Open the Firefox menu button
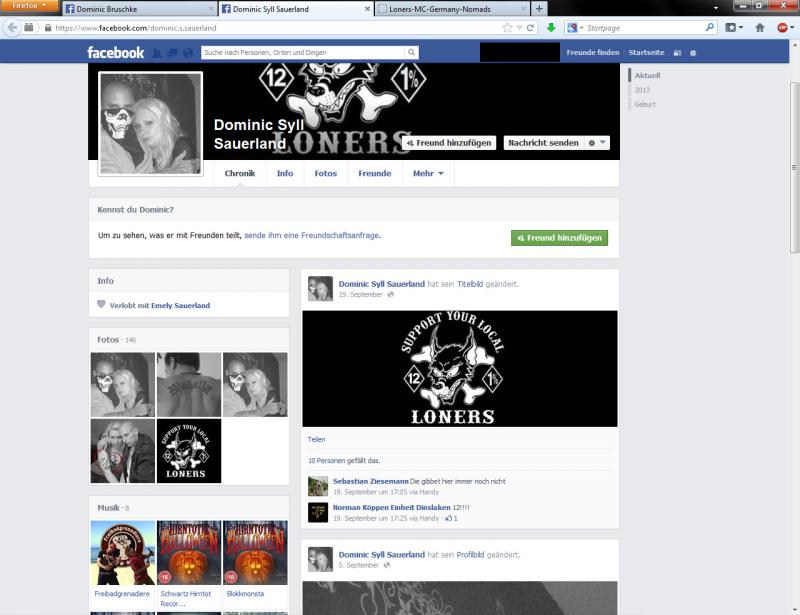 tap(30, 6)
